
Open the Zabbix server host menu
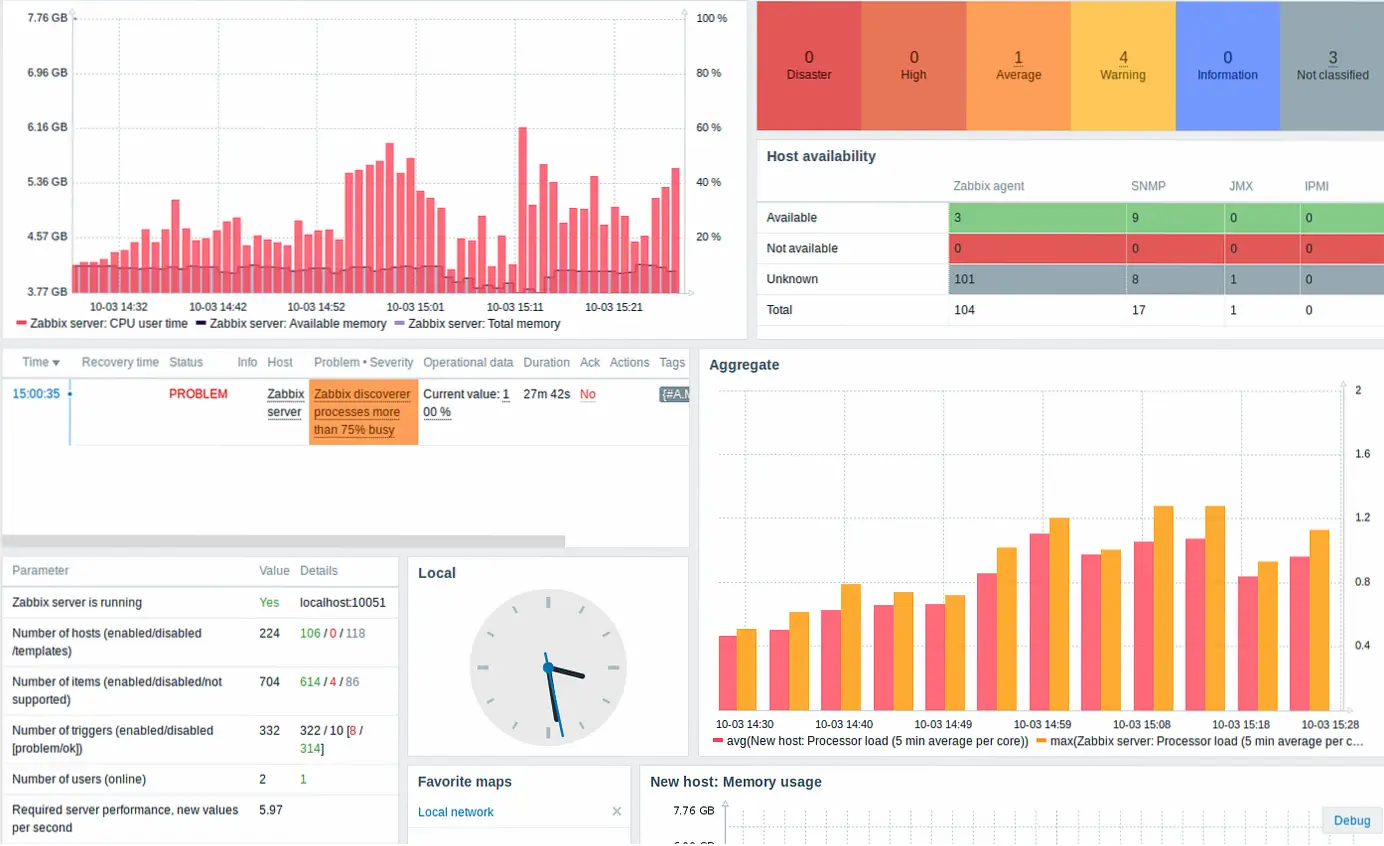(285, 402)
